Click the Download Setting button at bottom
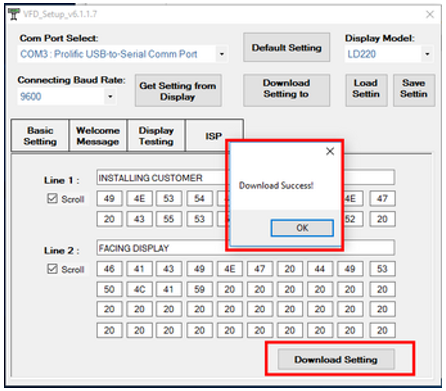This screenshot has width=446, height=391. coord(336,359)
